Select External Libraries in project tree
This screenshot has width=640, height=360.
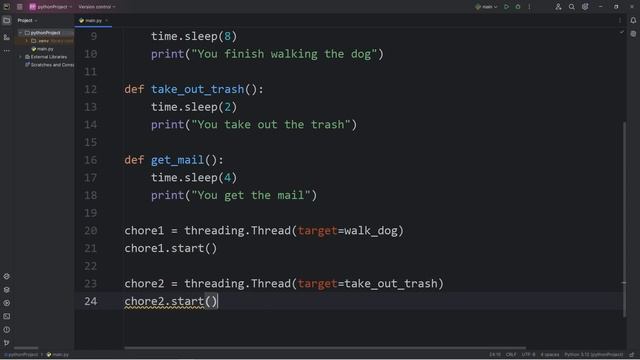point(46,57)
